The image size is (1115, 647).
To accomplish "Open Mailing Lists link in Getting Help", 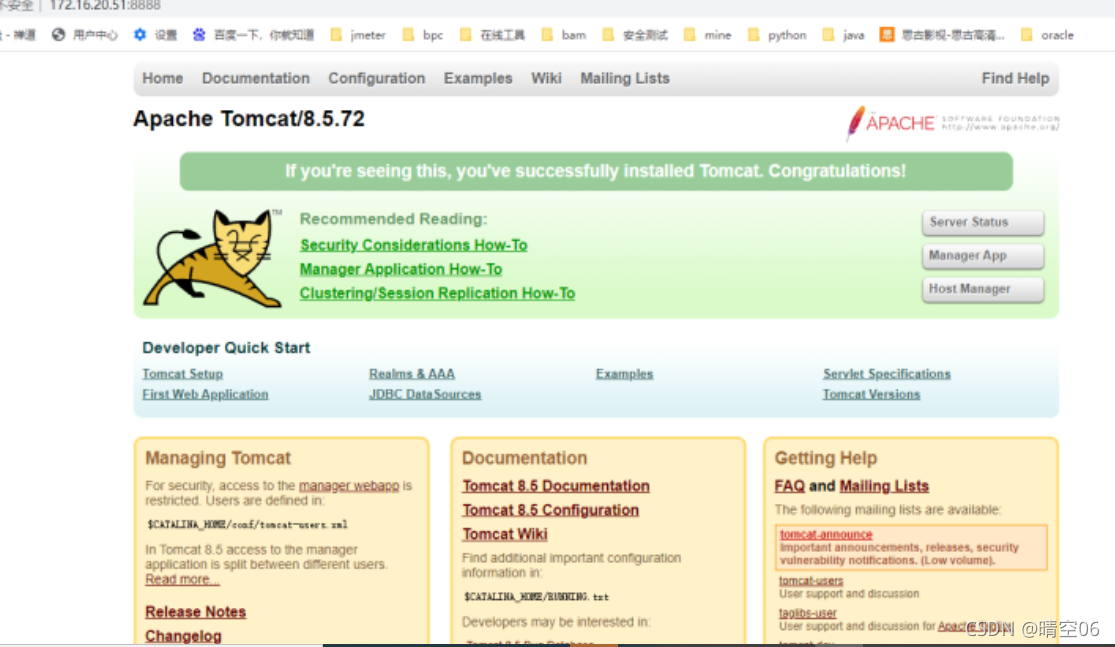I will pyautogui.click(x=884, y=486).
